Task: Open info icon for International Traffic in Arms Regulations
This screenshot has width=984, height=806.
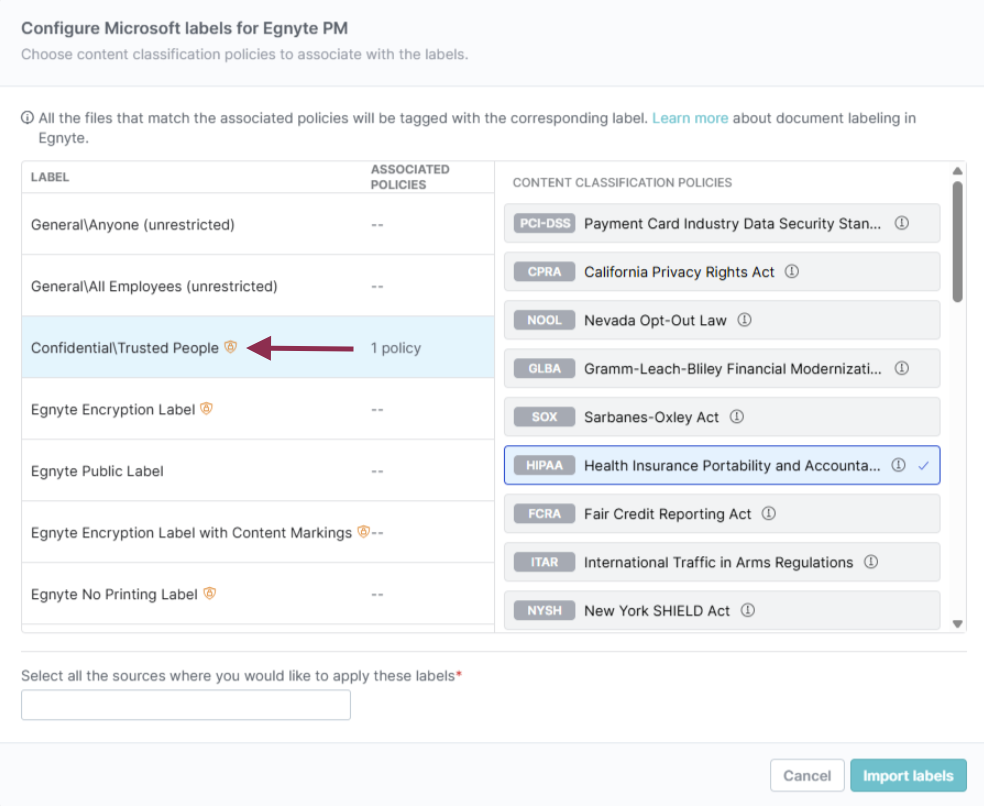Action: click(871, 562)
